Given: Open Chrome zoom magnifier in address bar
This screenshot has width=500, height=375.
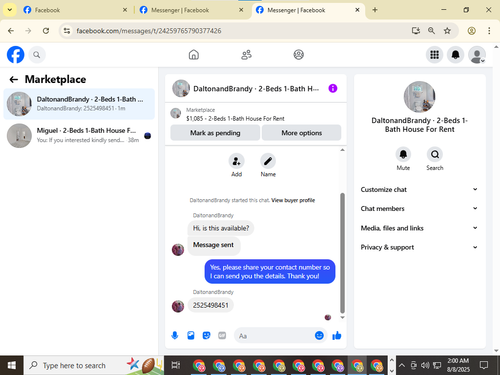Looking at the screenshot, I should click(431, 31).
